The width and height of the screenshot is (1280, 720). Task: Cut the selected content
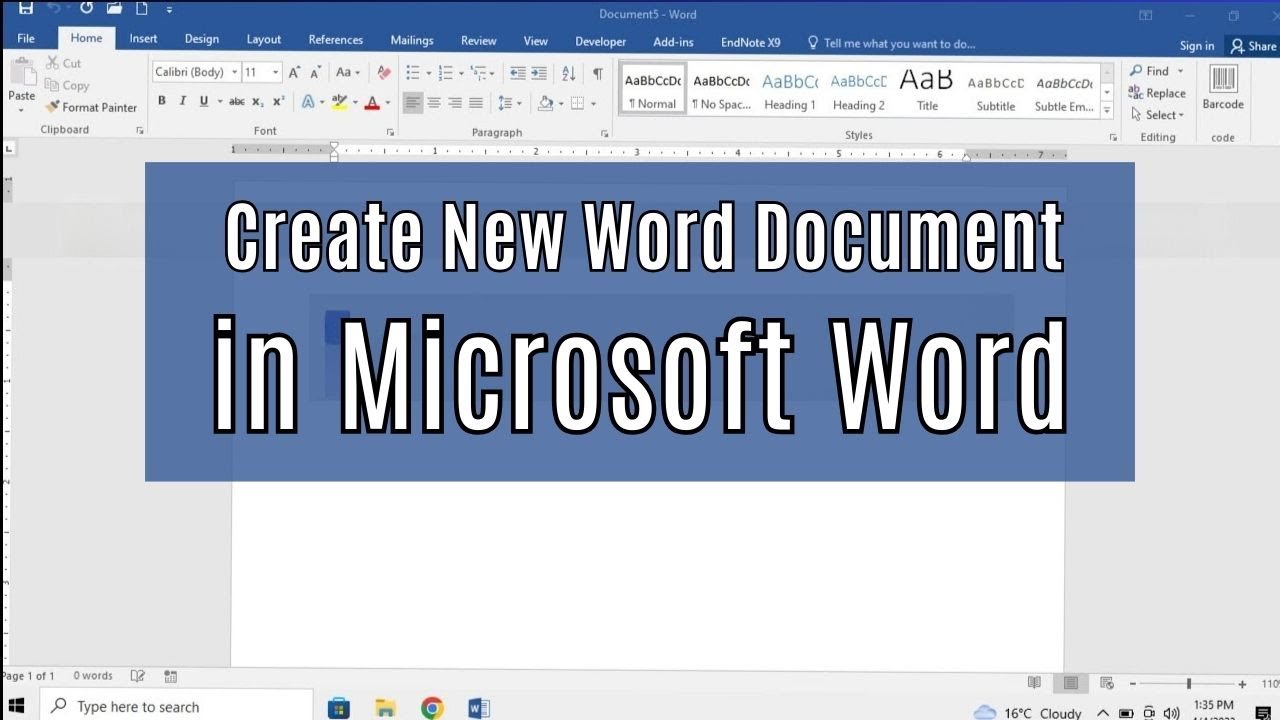(63, 63)
